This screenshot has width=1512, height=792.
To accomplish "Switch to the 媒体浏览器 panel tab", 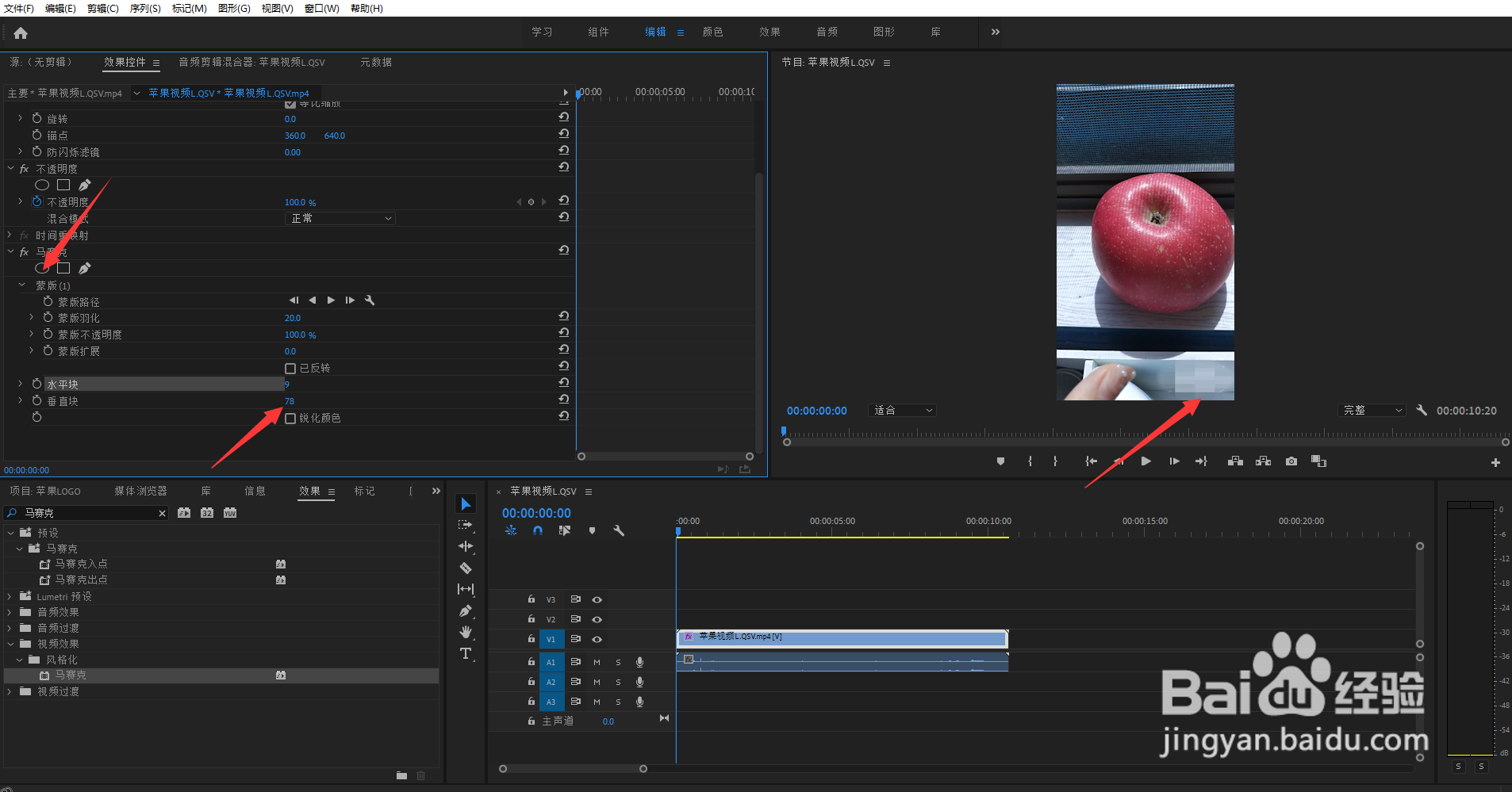I will [x=140, y=492].
